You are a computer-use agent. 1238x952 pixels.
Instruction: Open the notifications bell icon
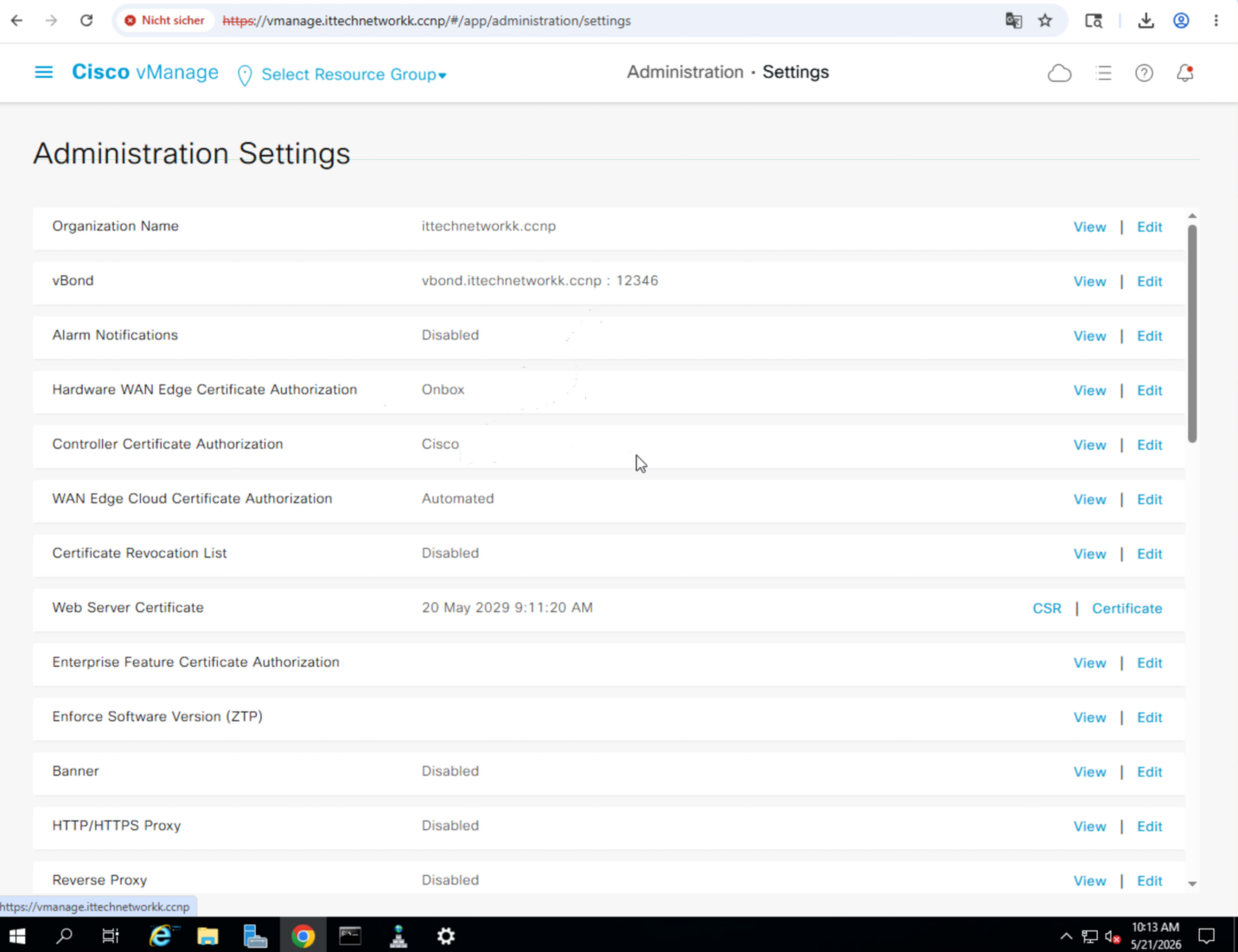coord(1185,73)
